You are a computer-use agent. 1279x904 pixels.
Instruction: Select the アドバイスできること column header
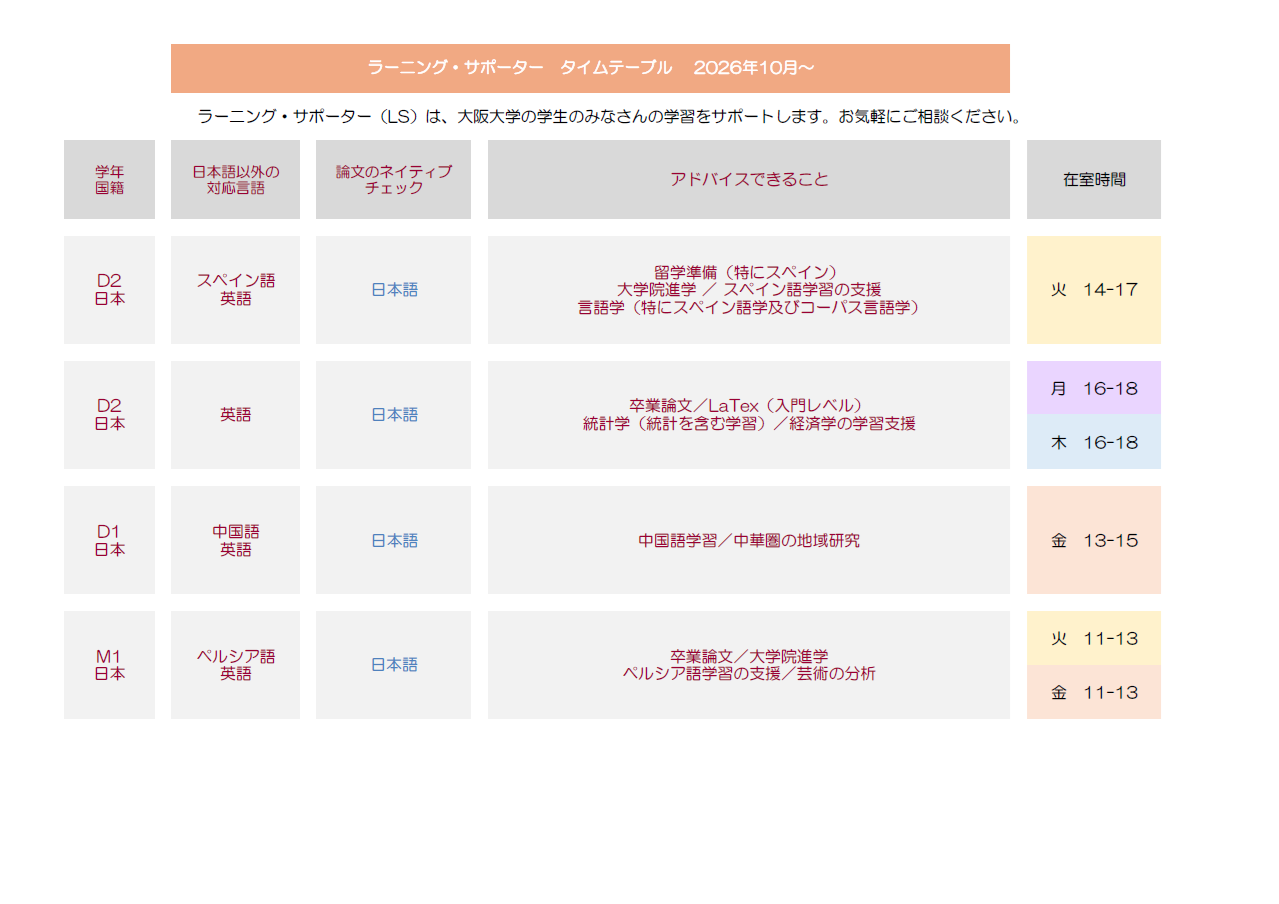[x=749, y=179]
